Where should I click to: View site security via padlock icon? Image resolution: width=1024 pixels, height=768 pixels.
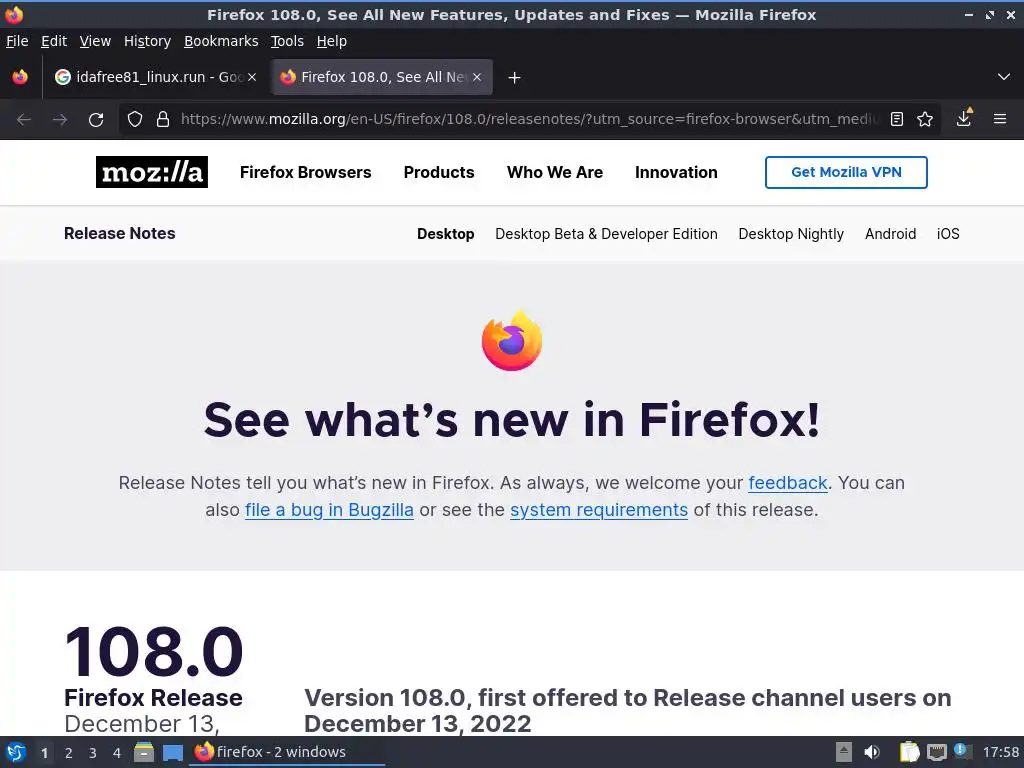163,120
